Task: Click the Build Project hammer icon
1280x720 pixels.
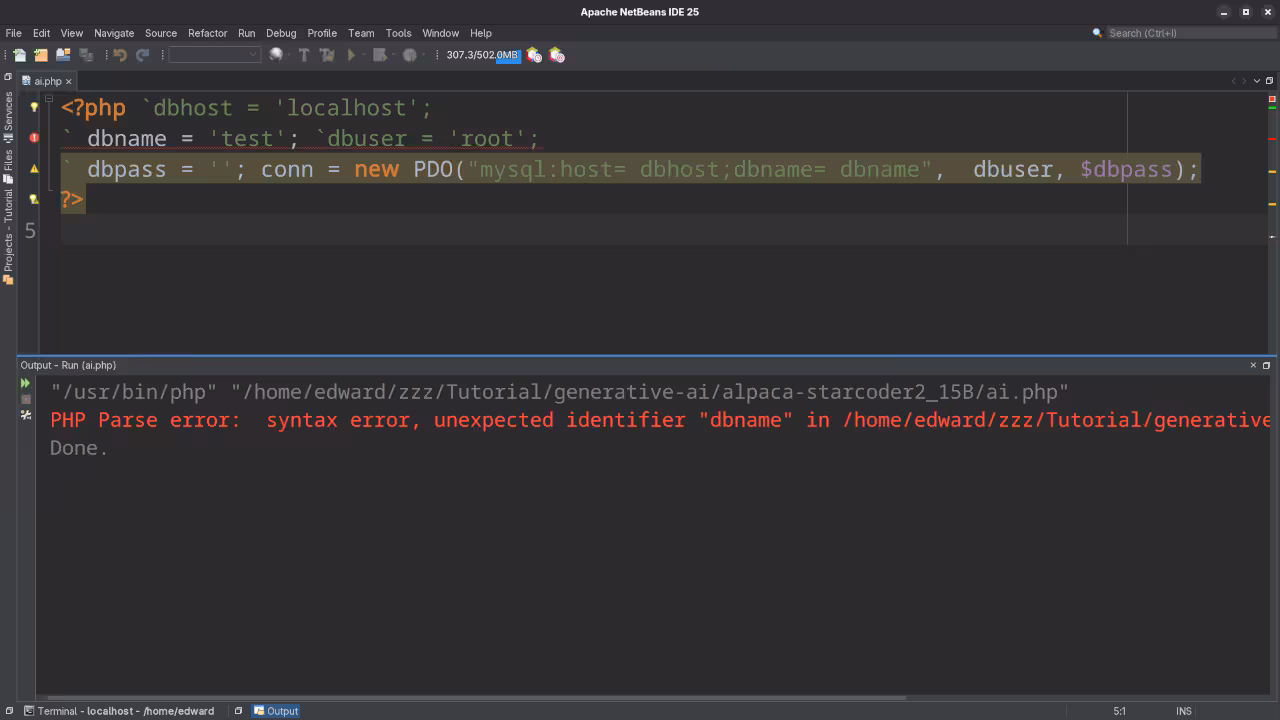Action: (x=304, y=55)
